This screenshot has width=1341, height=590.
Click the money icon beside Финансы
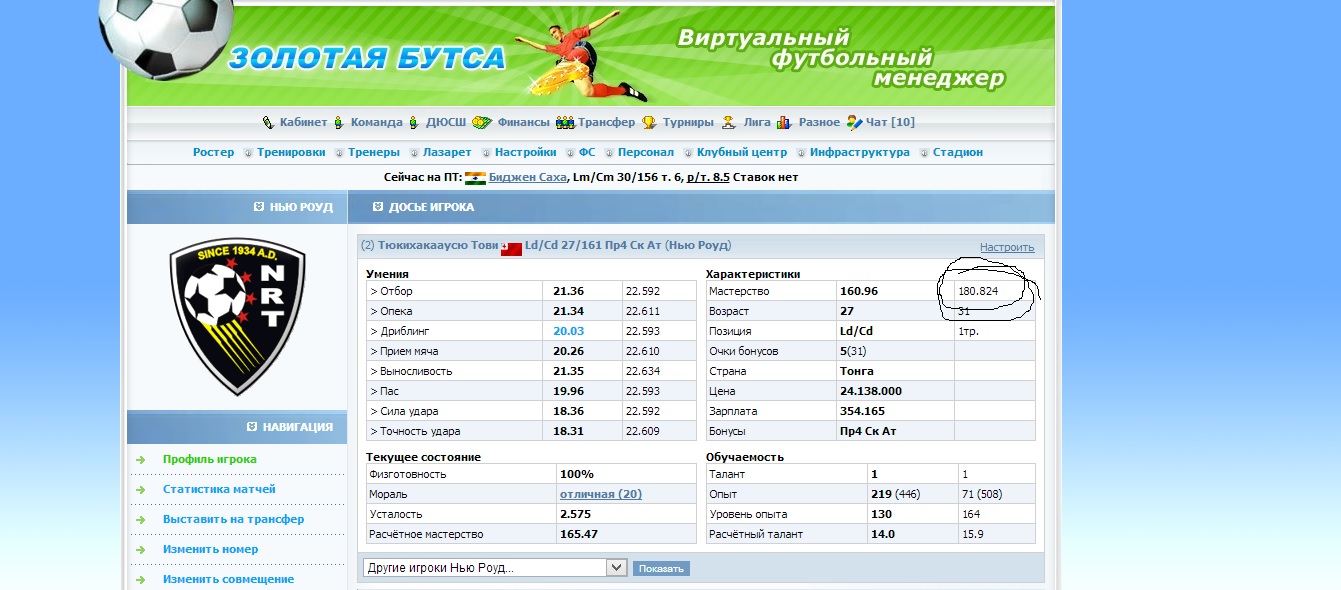click(x=482, y=122)
